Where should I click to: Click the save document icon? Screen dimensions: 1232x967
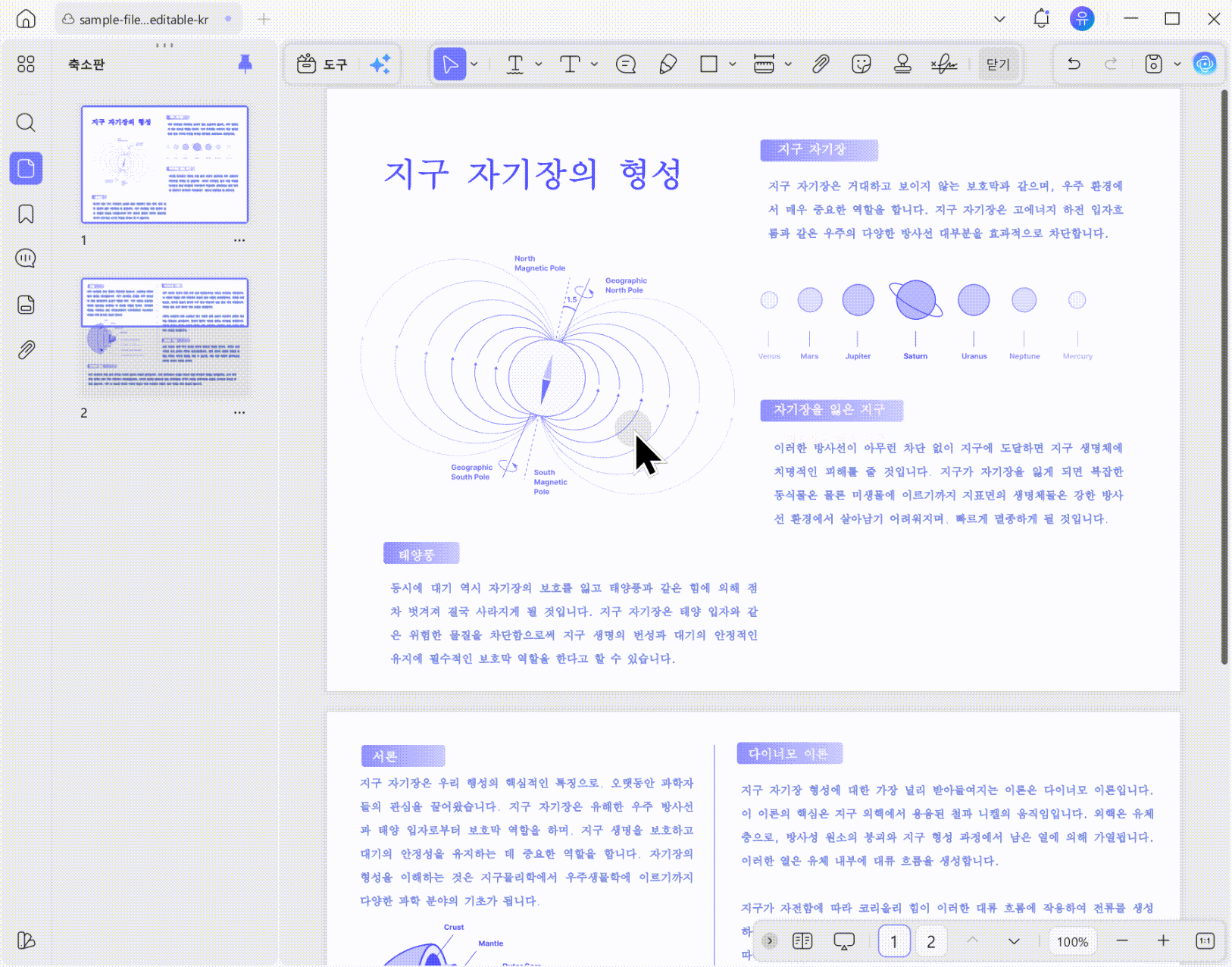(1153, 64)
